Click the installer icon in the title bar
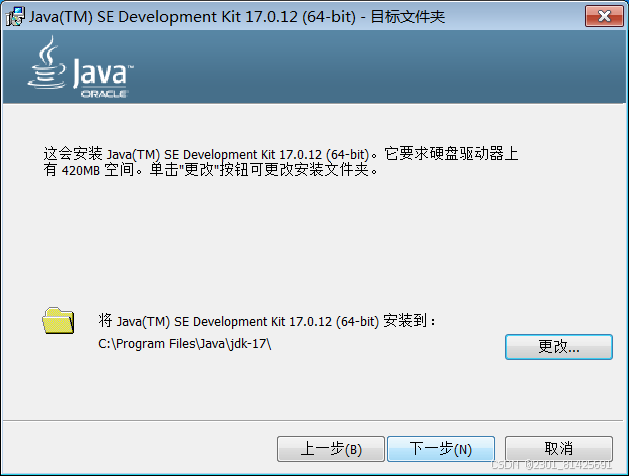Viewport: 629px width, 476px height. (x=15, y=17)
